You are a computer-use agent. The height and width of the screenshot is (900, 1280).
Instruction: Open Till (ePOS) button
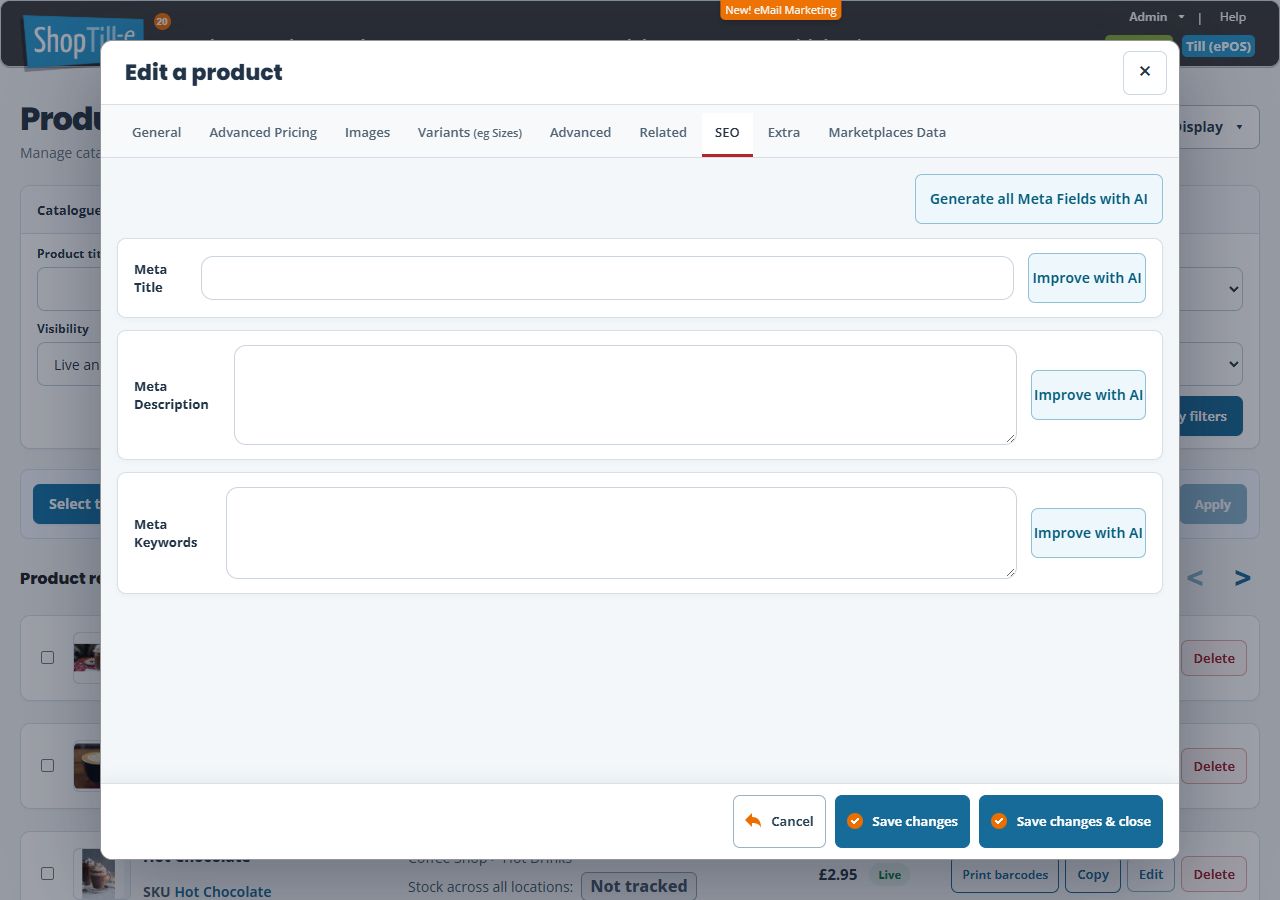pyautogui.click(x=1218, y=46)
